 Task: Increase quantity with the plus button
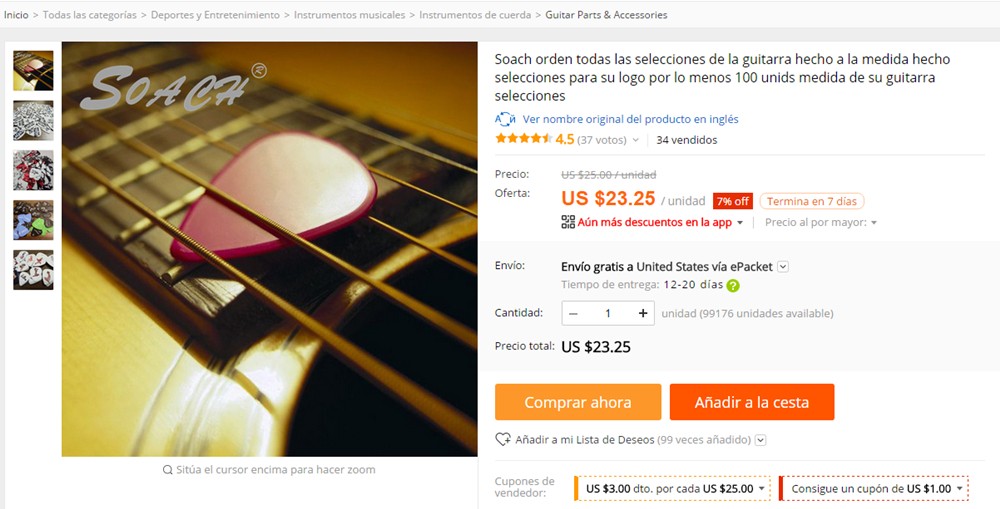(x=643, y=314)
